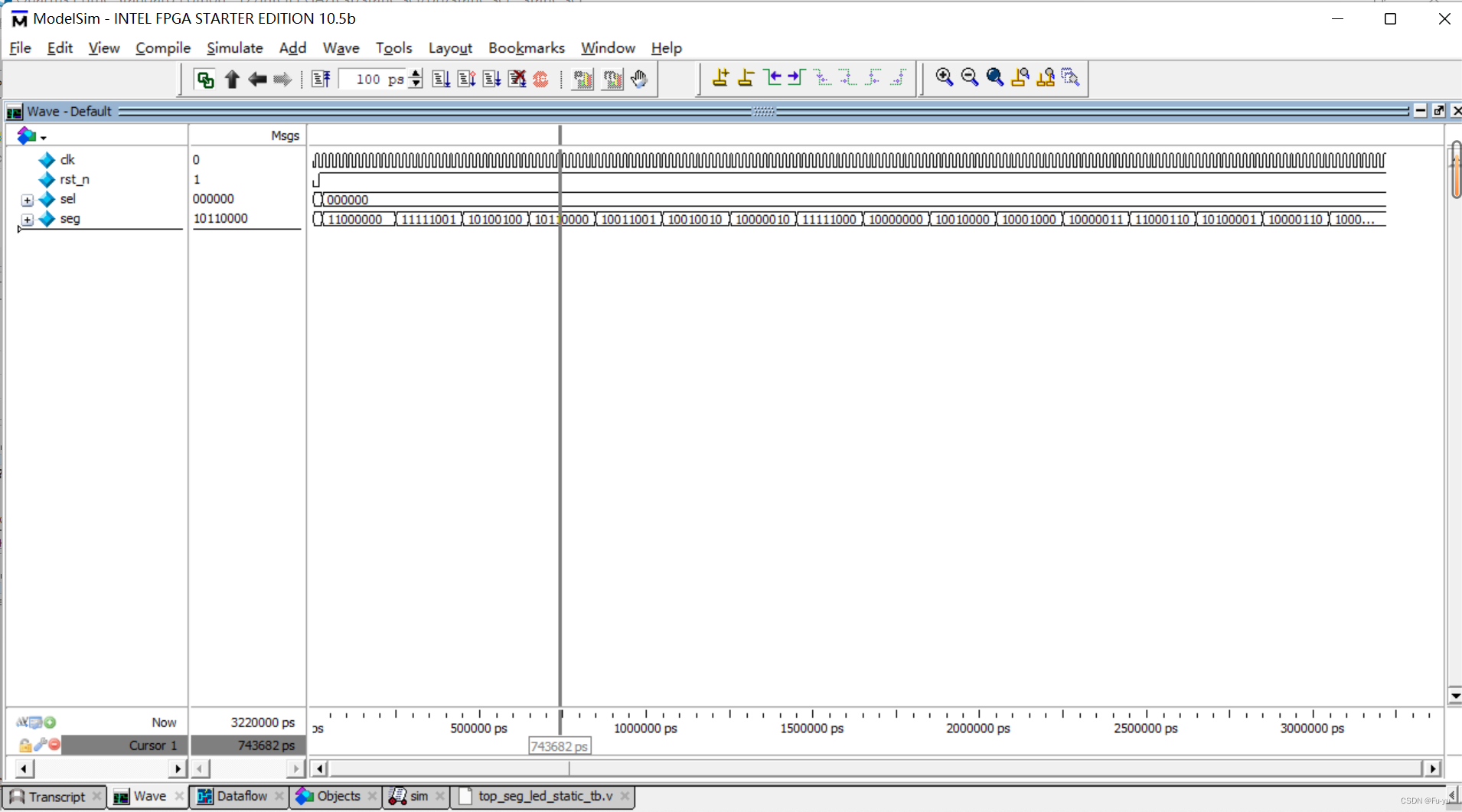Viewport: 1462px width, 812px height.
Task: Expand the seg signal bus
Action: (27, 220)
